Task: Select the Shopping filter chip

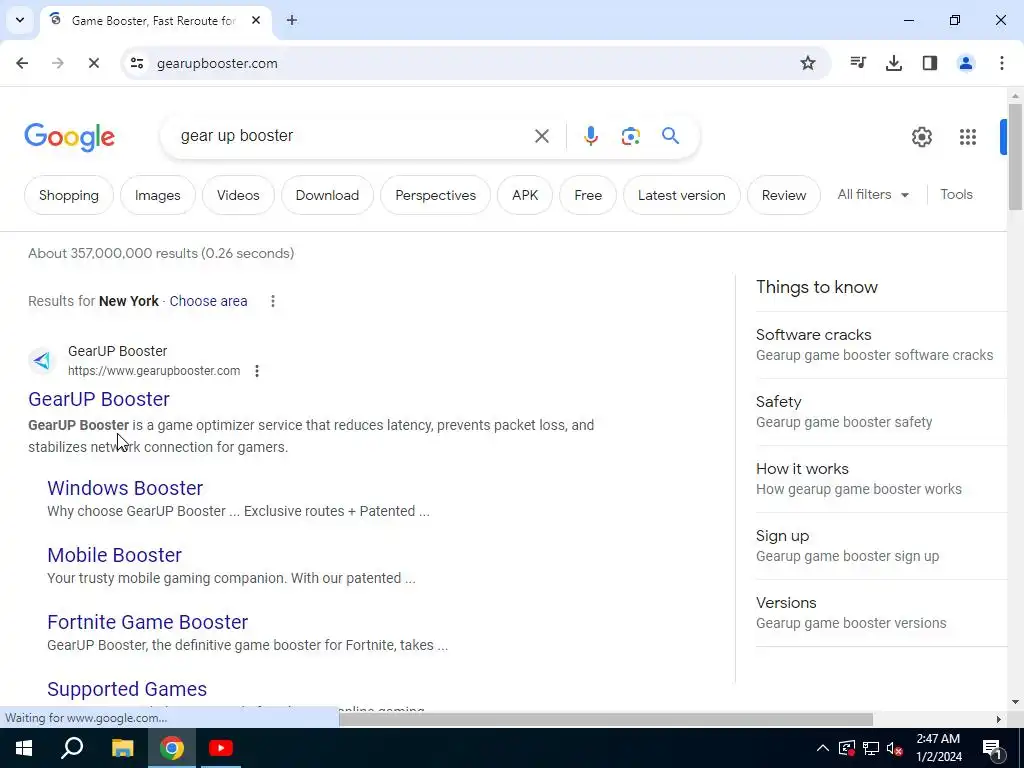Action: pos(69,195)
